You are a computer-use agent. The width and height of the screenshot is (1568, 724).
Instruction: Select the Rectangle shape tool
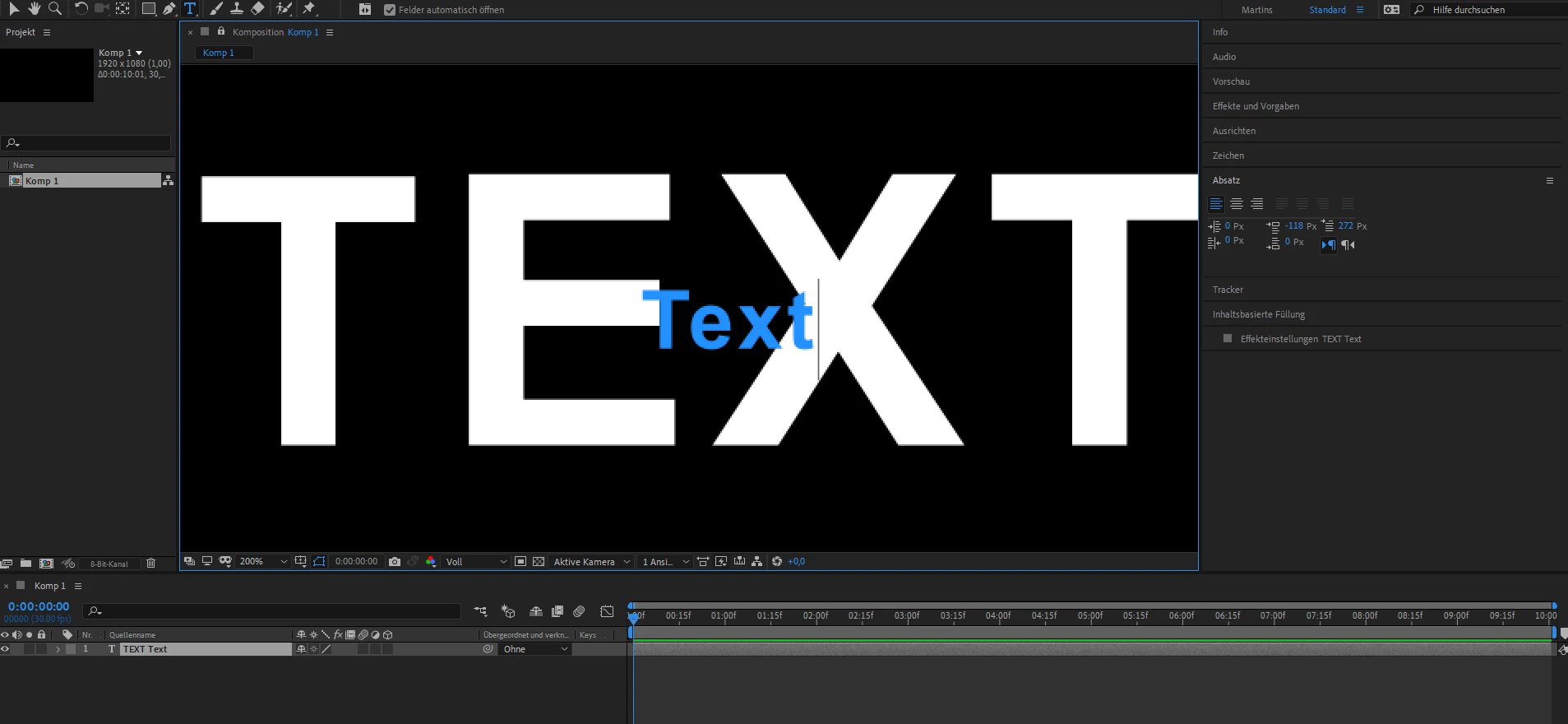click(x=149, y=9)
